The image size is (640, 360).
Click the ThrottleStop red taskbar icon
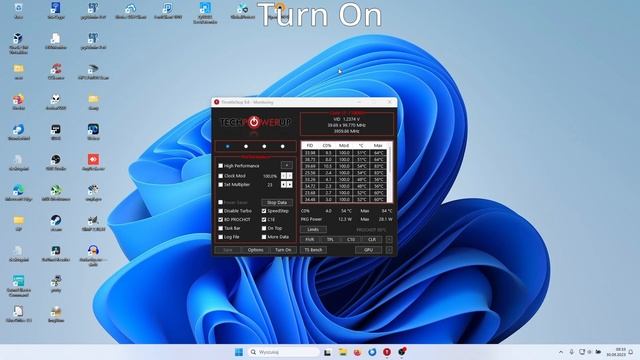387,352
